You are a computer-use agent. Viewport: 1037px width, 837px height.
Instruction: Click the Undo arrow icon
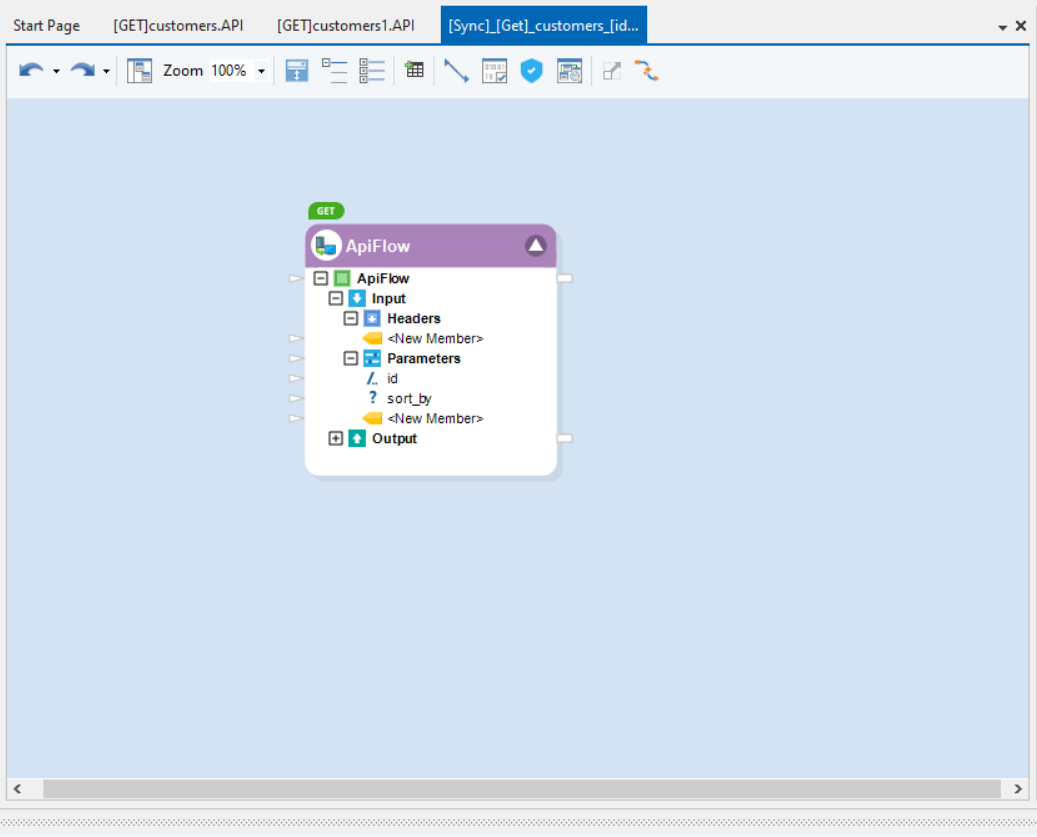point(31,71)
